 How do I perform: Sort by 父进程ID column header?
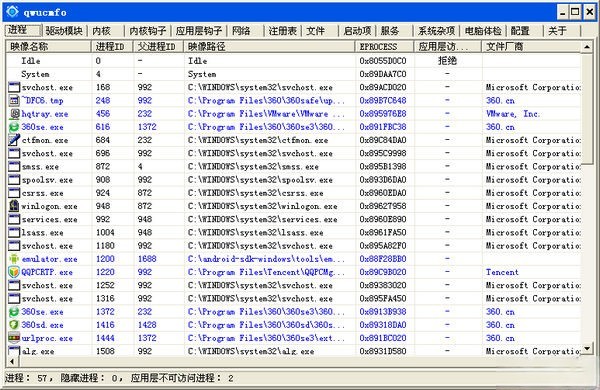click(158, 47)
